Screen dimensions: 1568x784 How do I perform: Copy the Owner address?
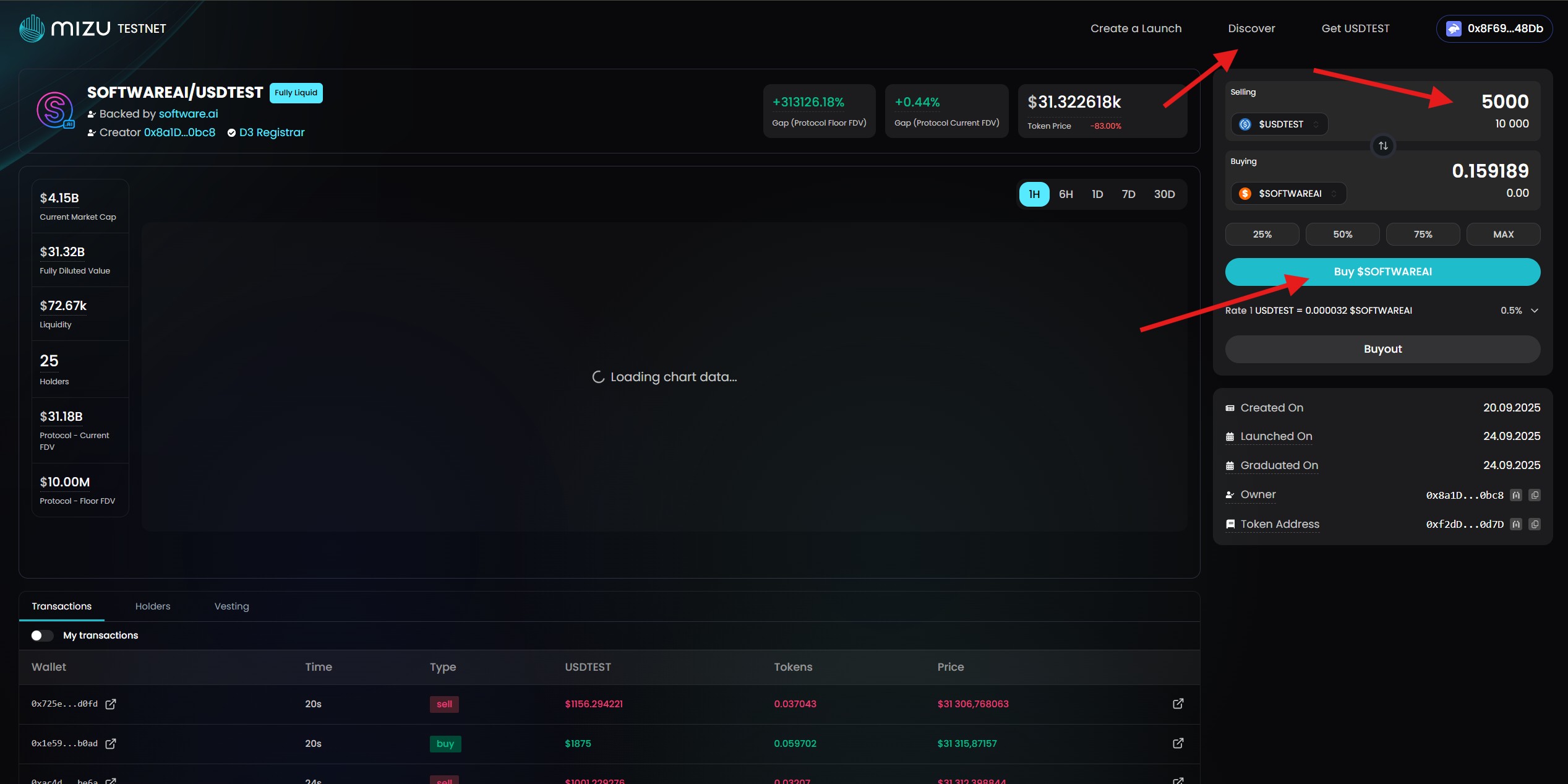tap(1535, 495)
